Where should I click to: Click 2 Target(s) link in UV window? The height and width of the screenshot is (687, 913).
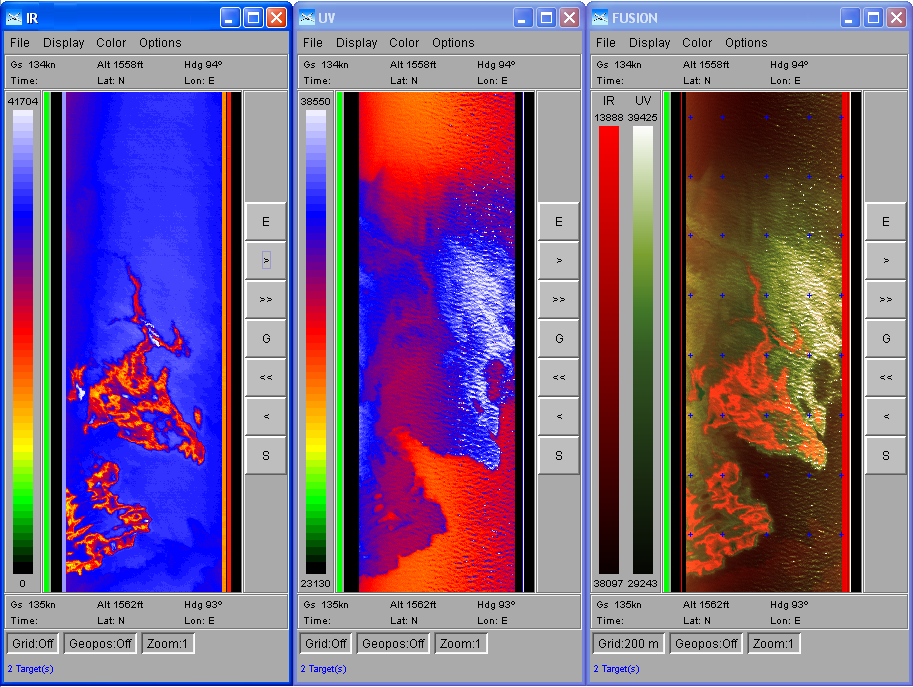(323, 669)
